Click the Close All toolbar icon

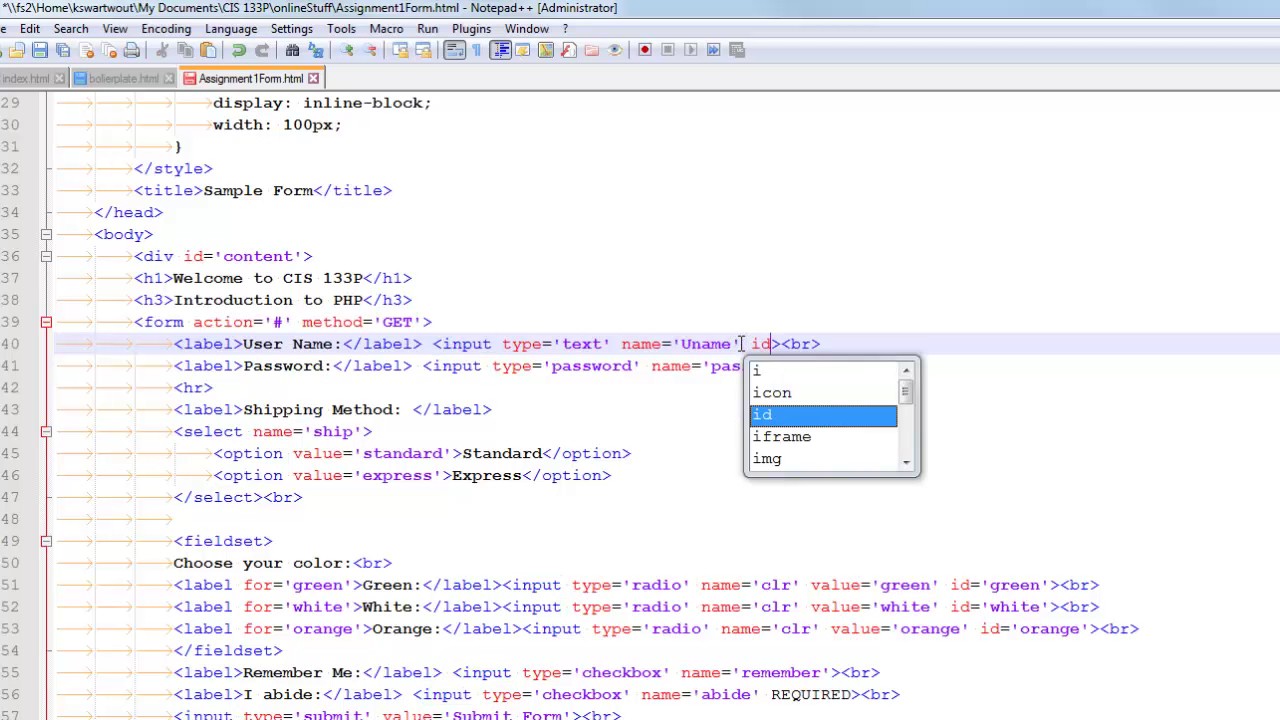click(x=109, y=50)
